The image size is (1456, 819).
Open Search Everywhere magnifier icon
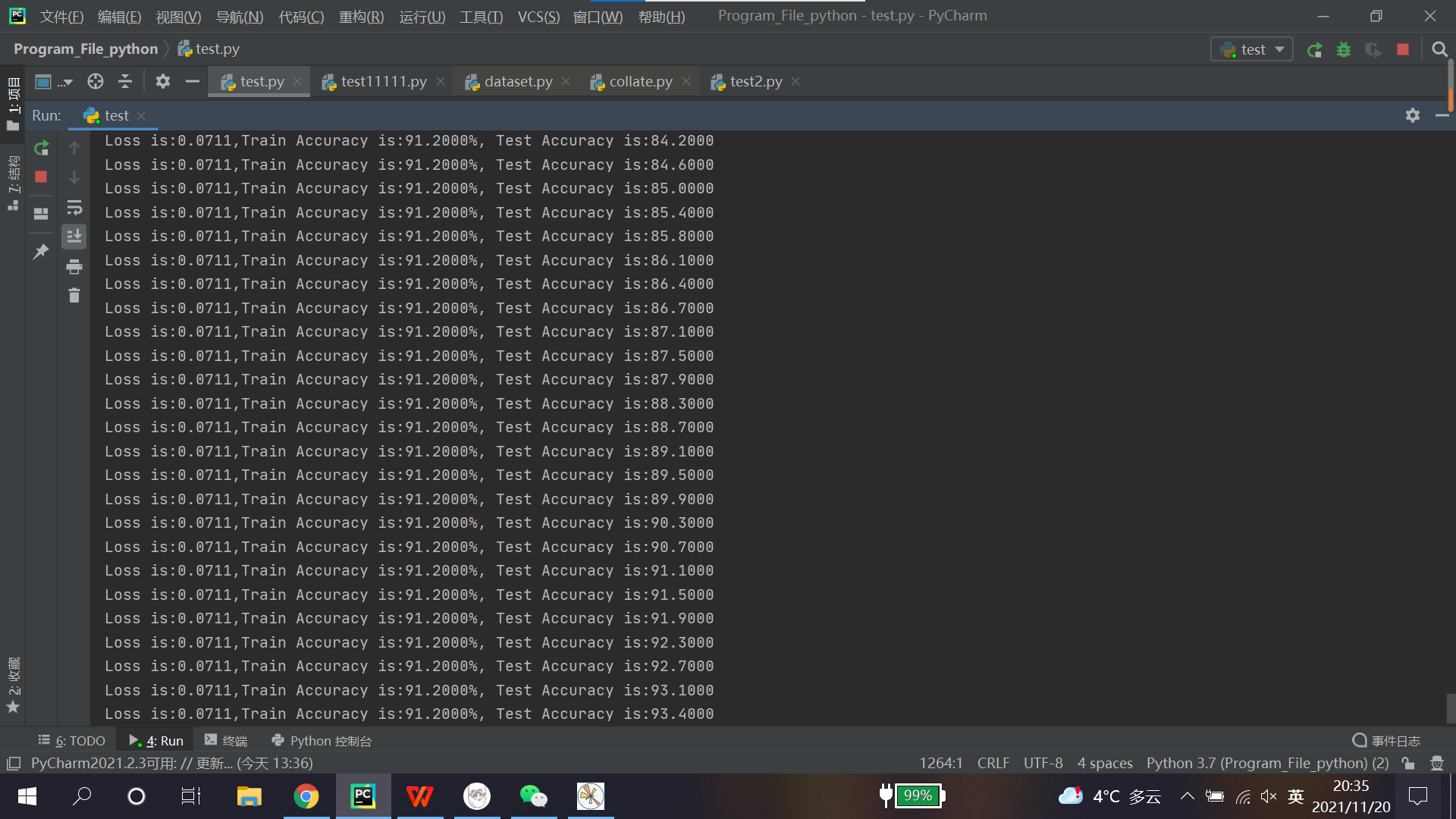1439,50
